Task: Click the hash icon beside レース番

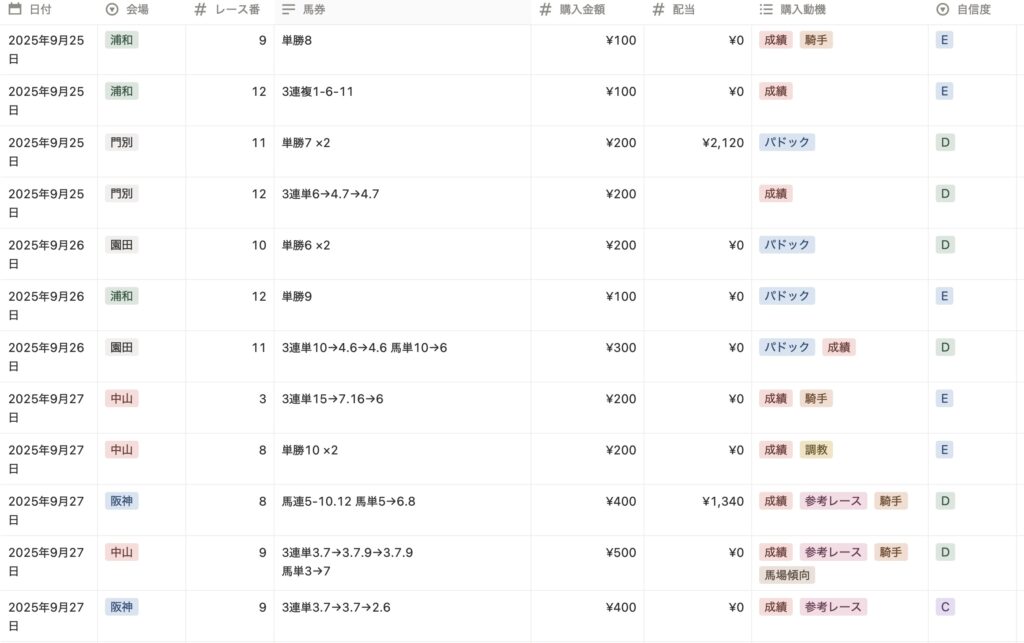Action: 200,10
